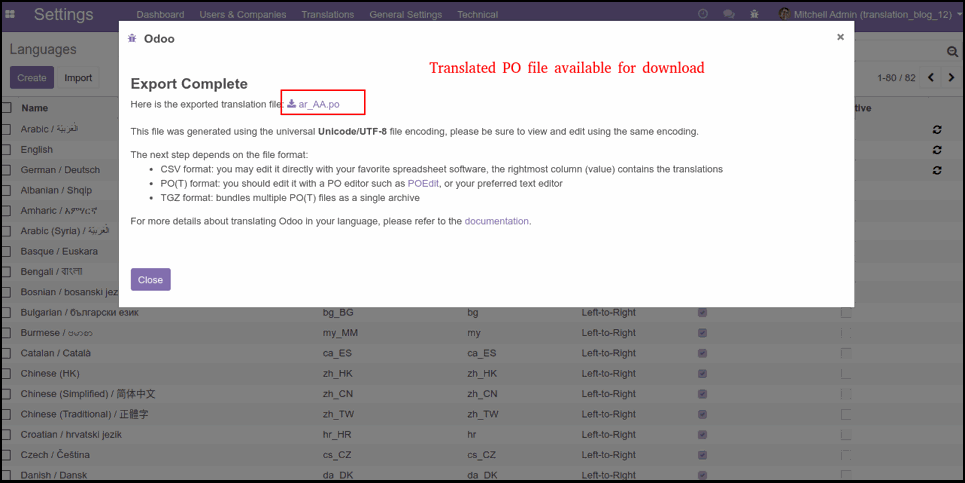Open the Mitchell Admin user dropdown

tap(870, 14)
